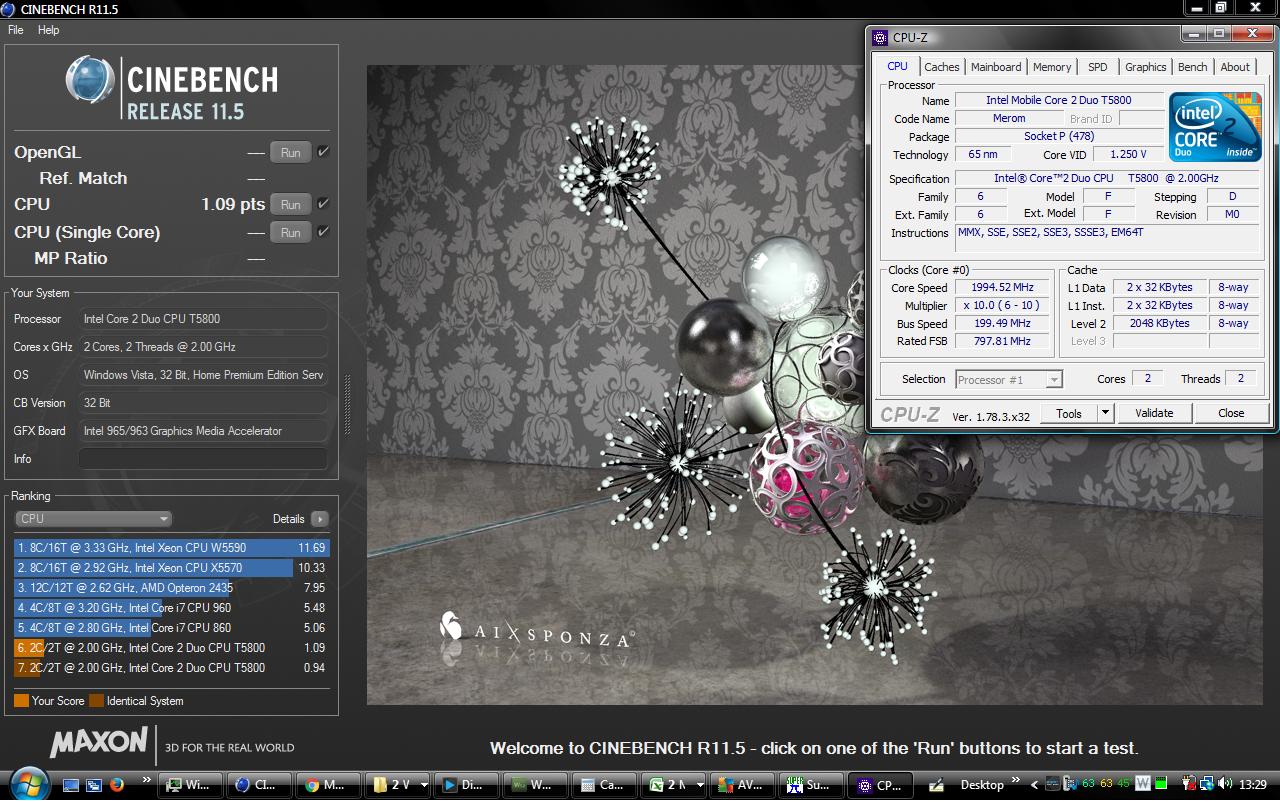Click the volume speaker tray icon
This screenshot has height=802, width=1280.
tap(1224, 784)
